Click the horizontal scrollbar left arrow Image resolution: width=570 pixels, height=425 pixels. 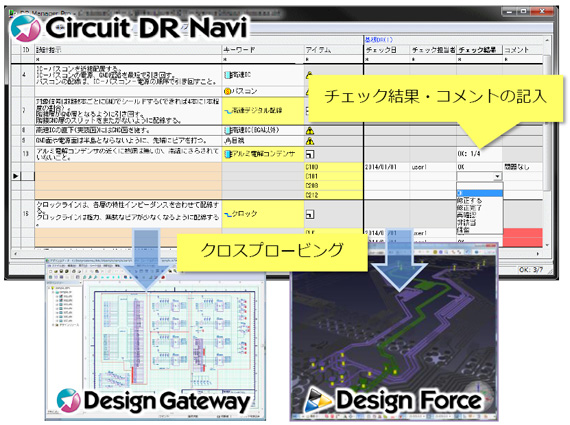click(x=15, y=253)
